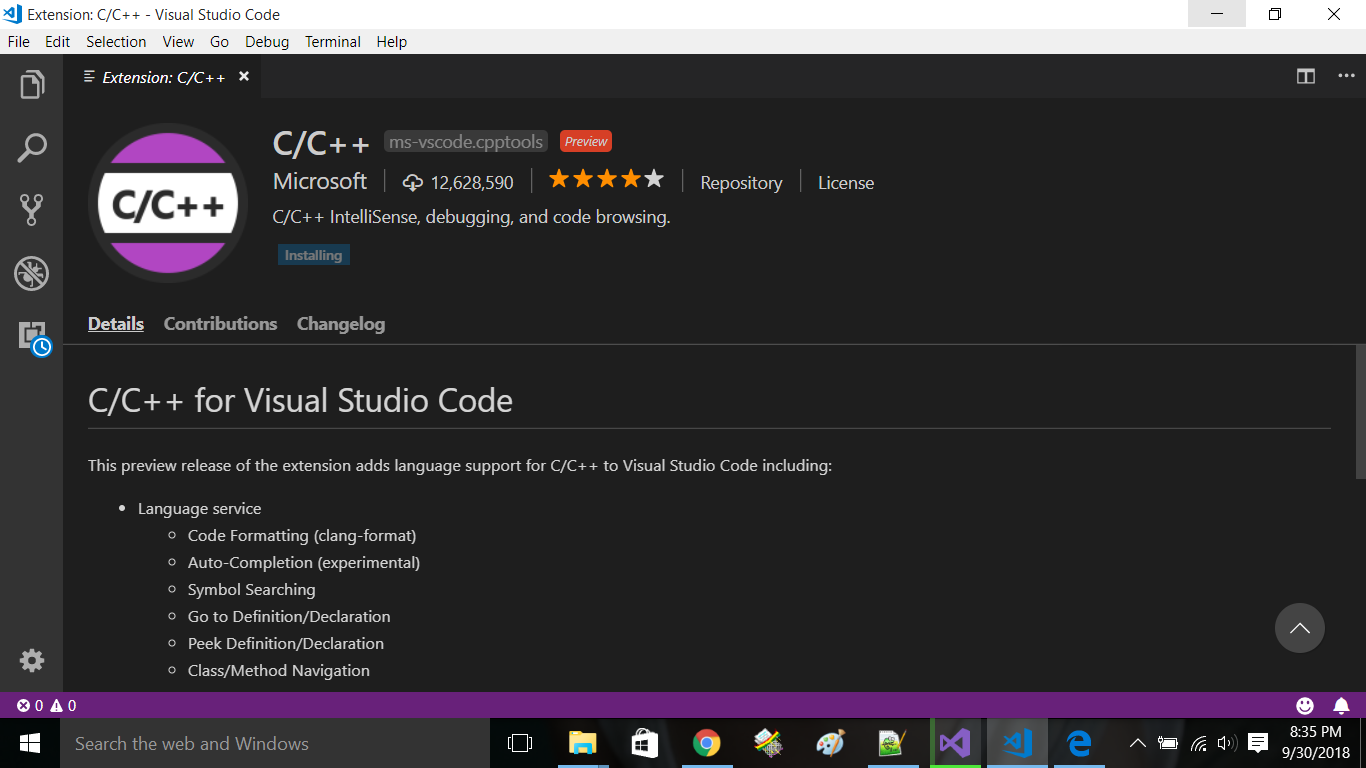Open Microsoft Edge from the taskbar

(x=1079, y=743)
